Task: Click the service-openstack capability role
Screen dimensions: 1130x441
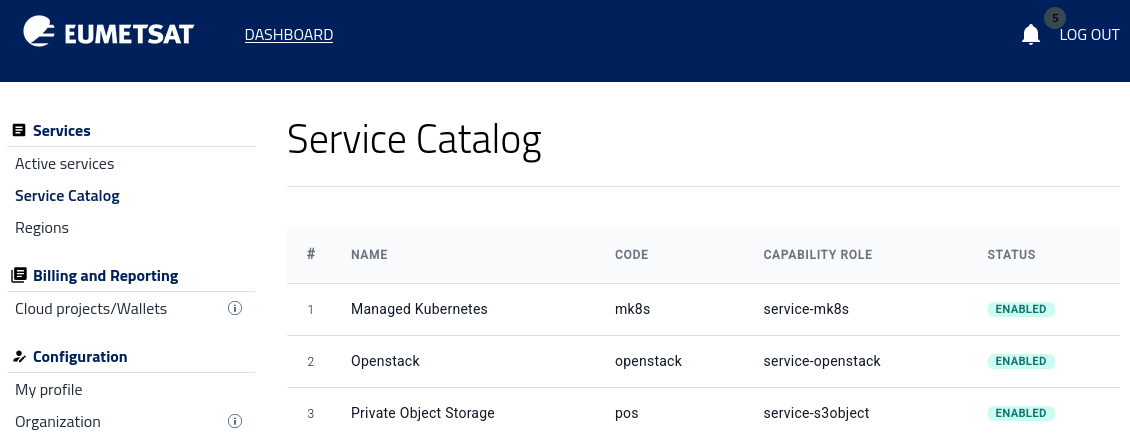Action: tap(822, 361)
